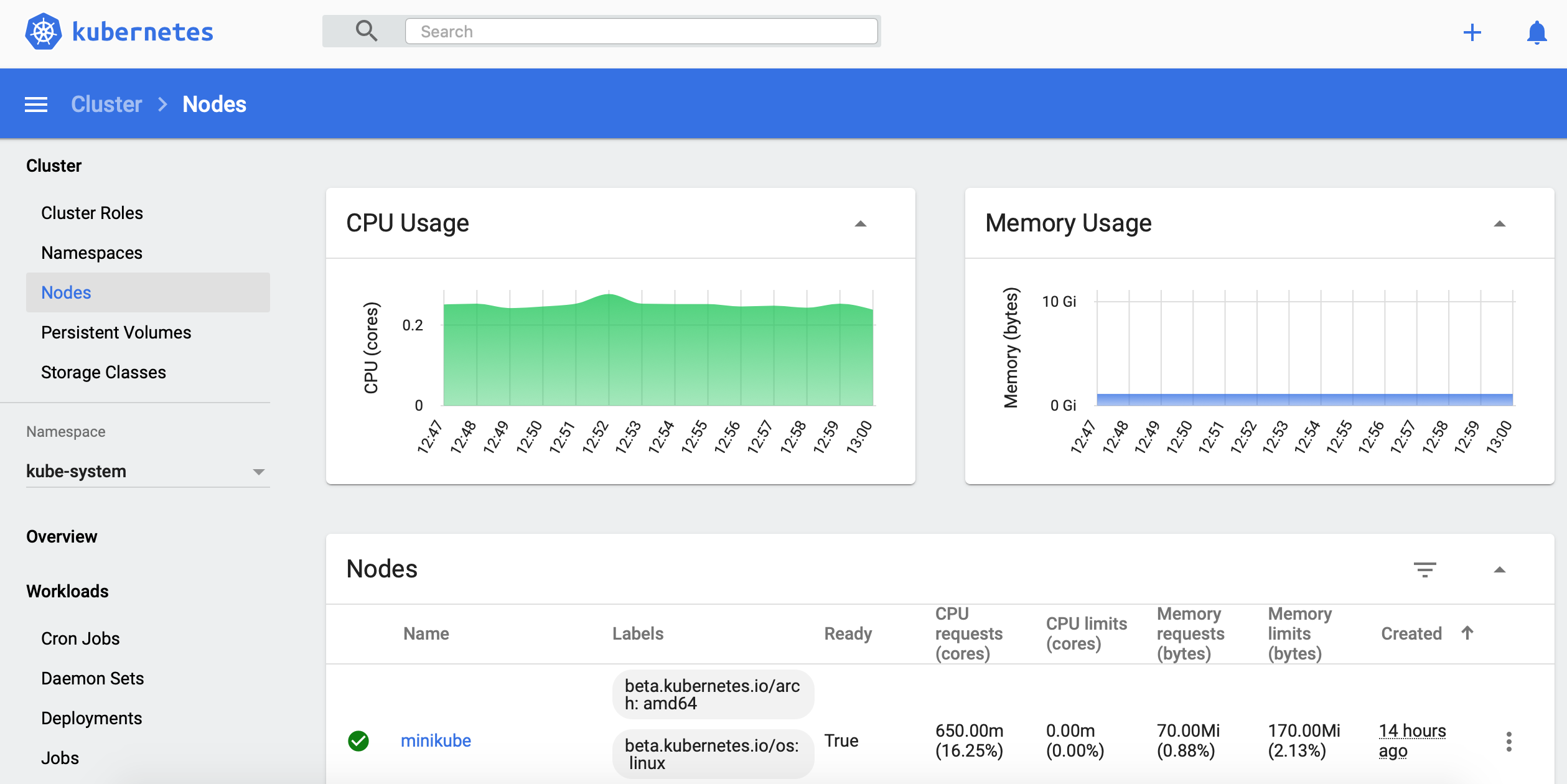Click the '10 Gi' memory axis label
The image size is (1567, 784).
click(x=1059, y=302)
